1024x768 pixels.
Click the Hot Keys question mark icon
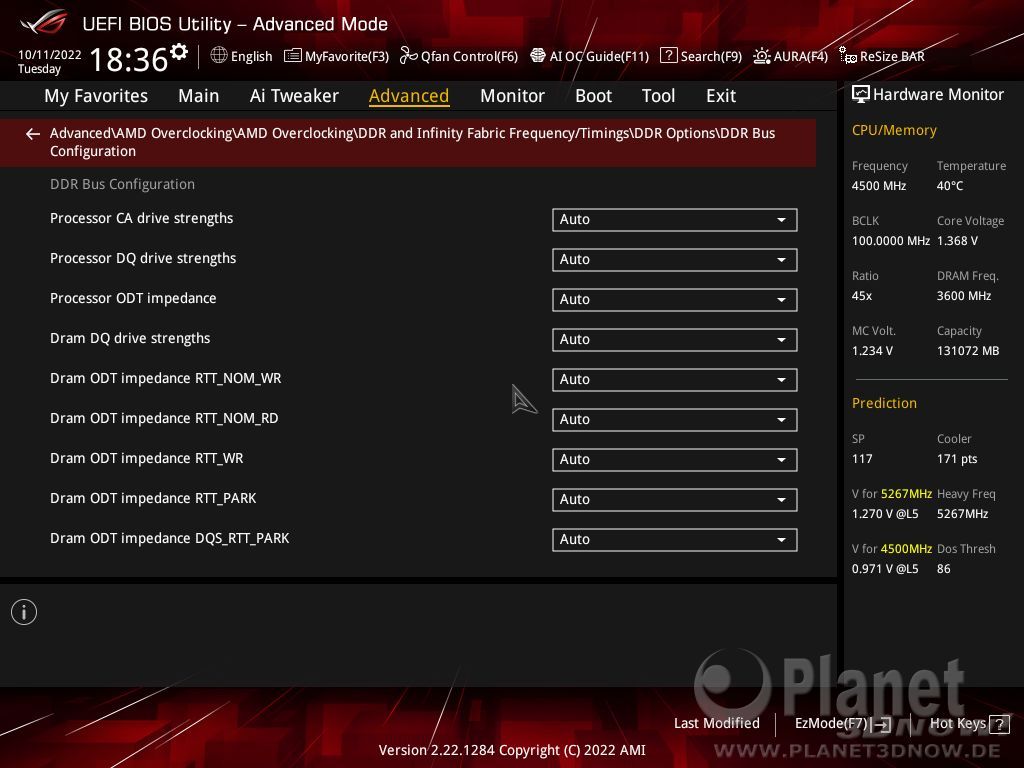[x=999, y=724]
